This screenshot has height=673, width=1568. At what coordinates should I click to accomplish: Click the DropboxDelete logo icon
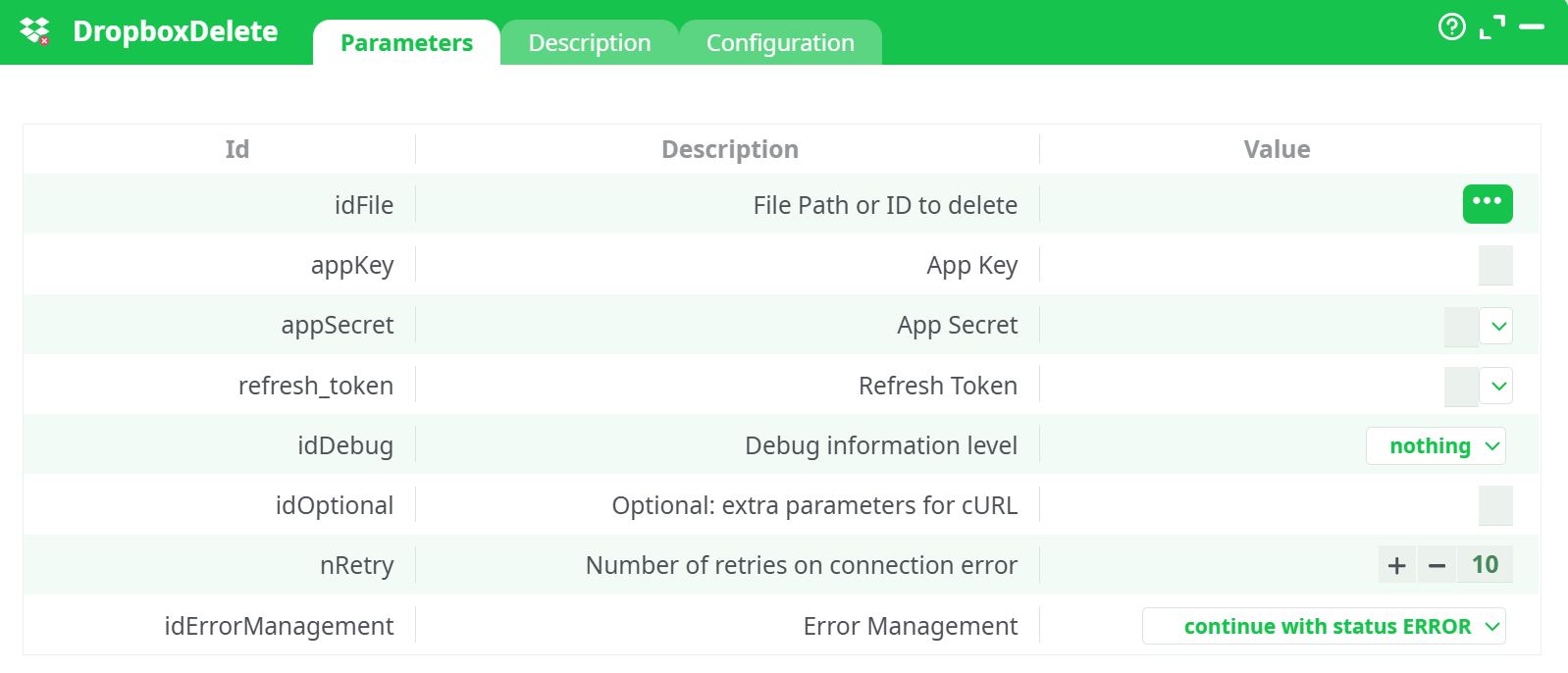[35, 31]
